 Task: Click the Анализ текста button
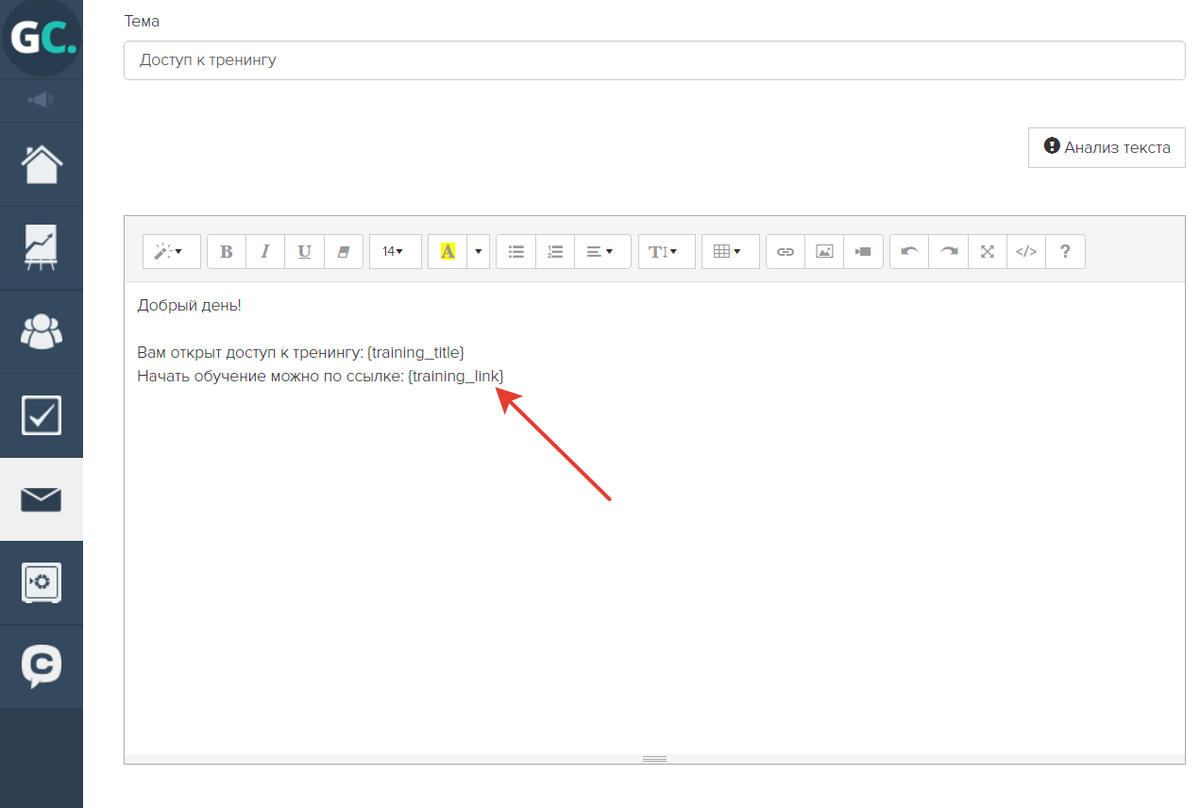point(1107,147)
